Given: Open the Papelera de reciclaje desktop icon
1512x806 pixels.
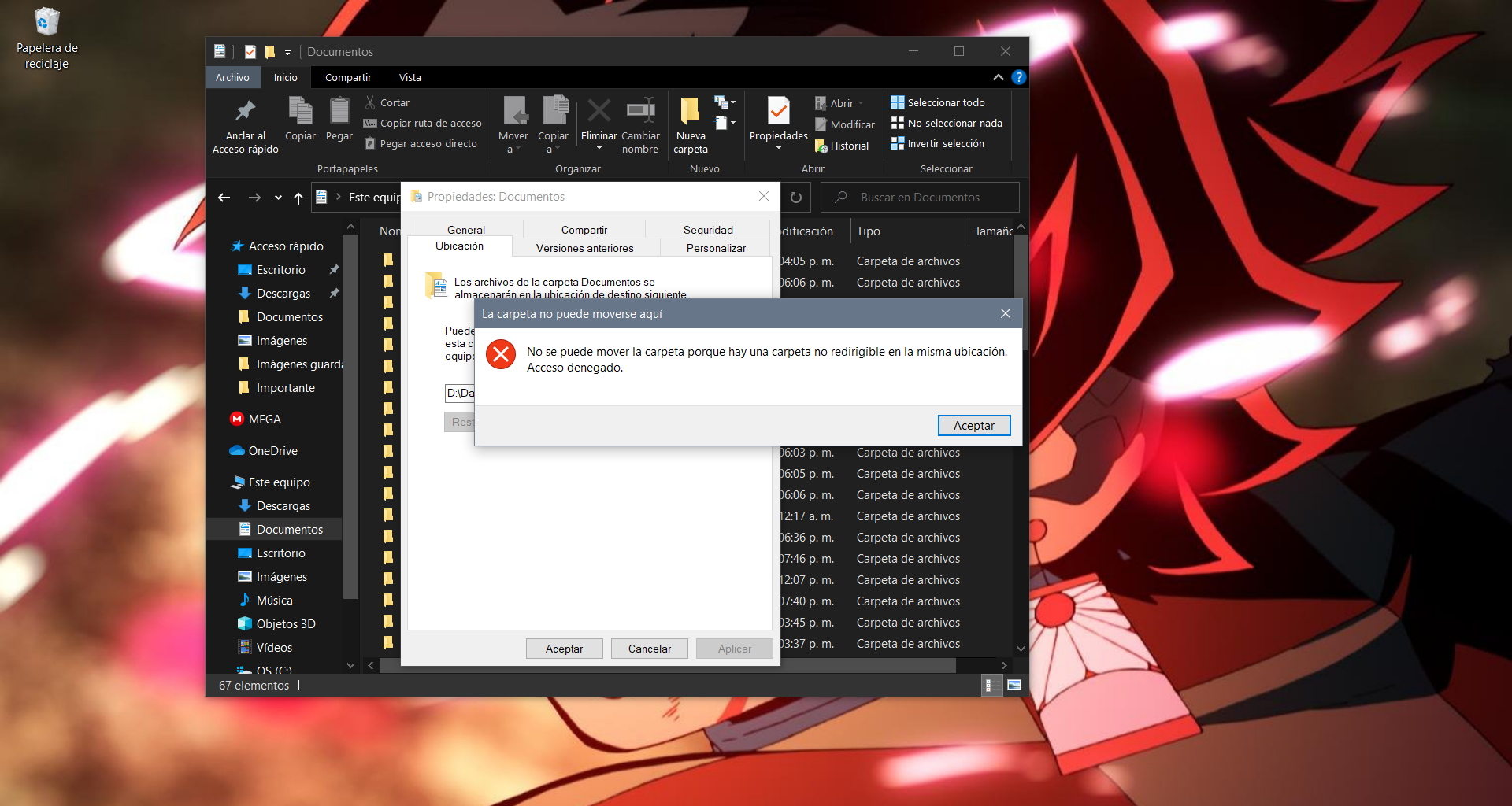Looking at the screenshot, I should pos(46,38).
